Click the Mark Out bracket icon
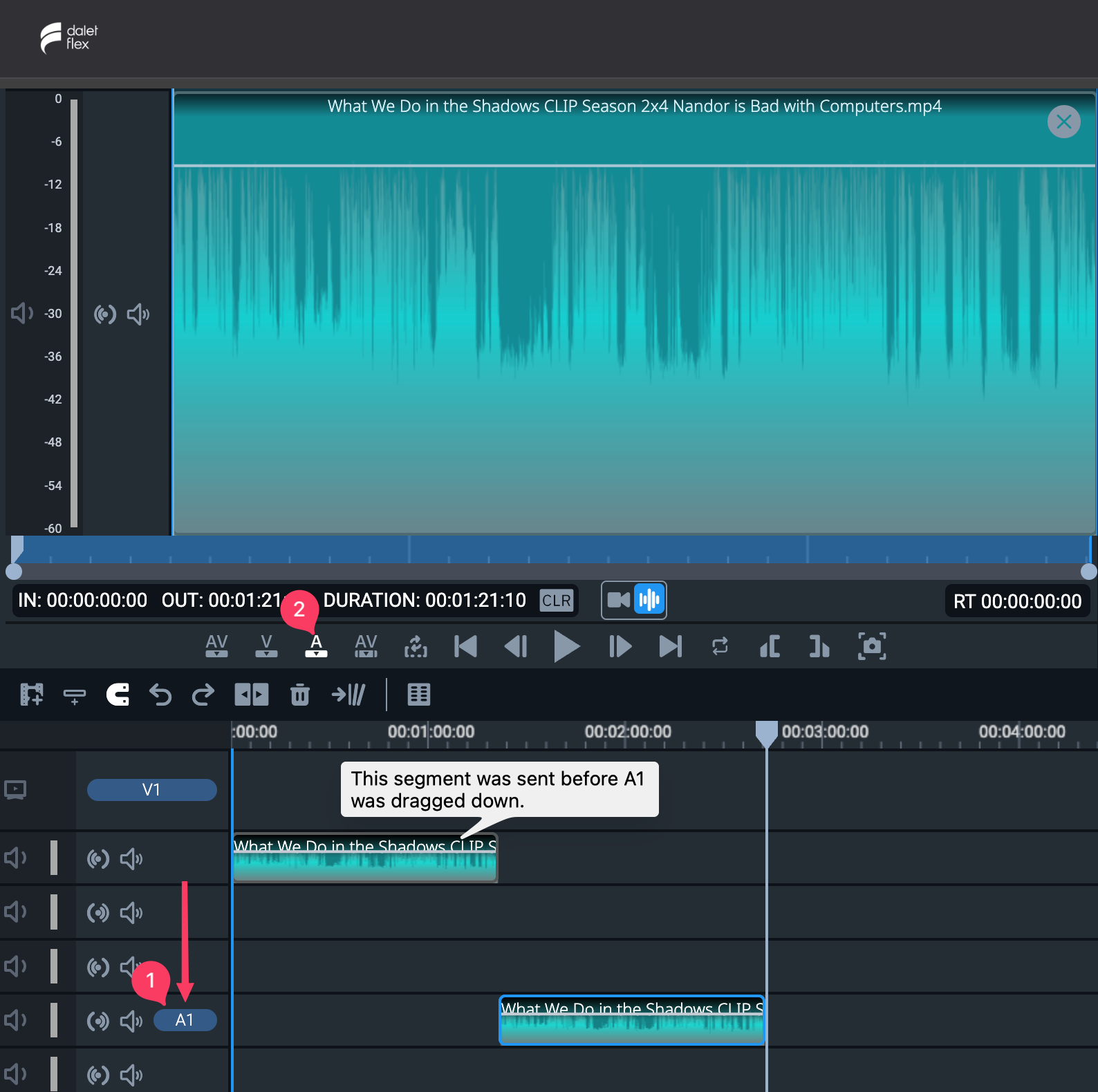Image resolution: width=1098 pixels, height=1092 pixels. [x=819, y=647]
